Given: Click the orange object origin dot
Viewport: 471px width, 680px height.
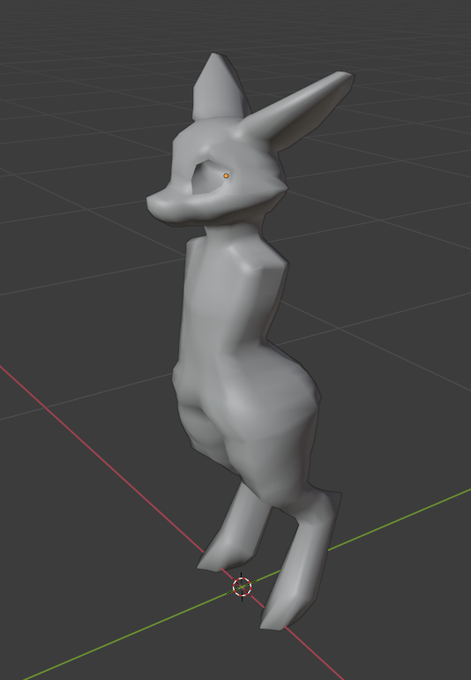Looking at the screenshot, I should (x=226, y=176).
